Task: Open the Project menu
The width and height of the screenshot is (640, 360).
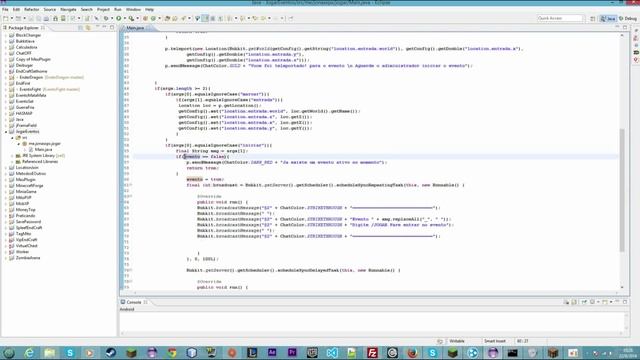Action: coord(103,9)
